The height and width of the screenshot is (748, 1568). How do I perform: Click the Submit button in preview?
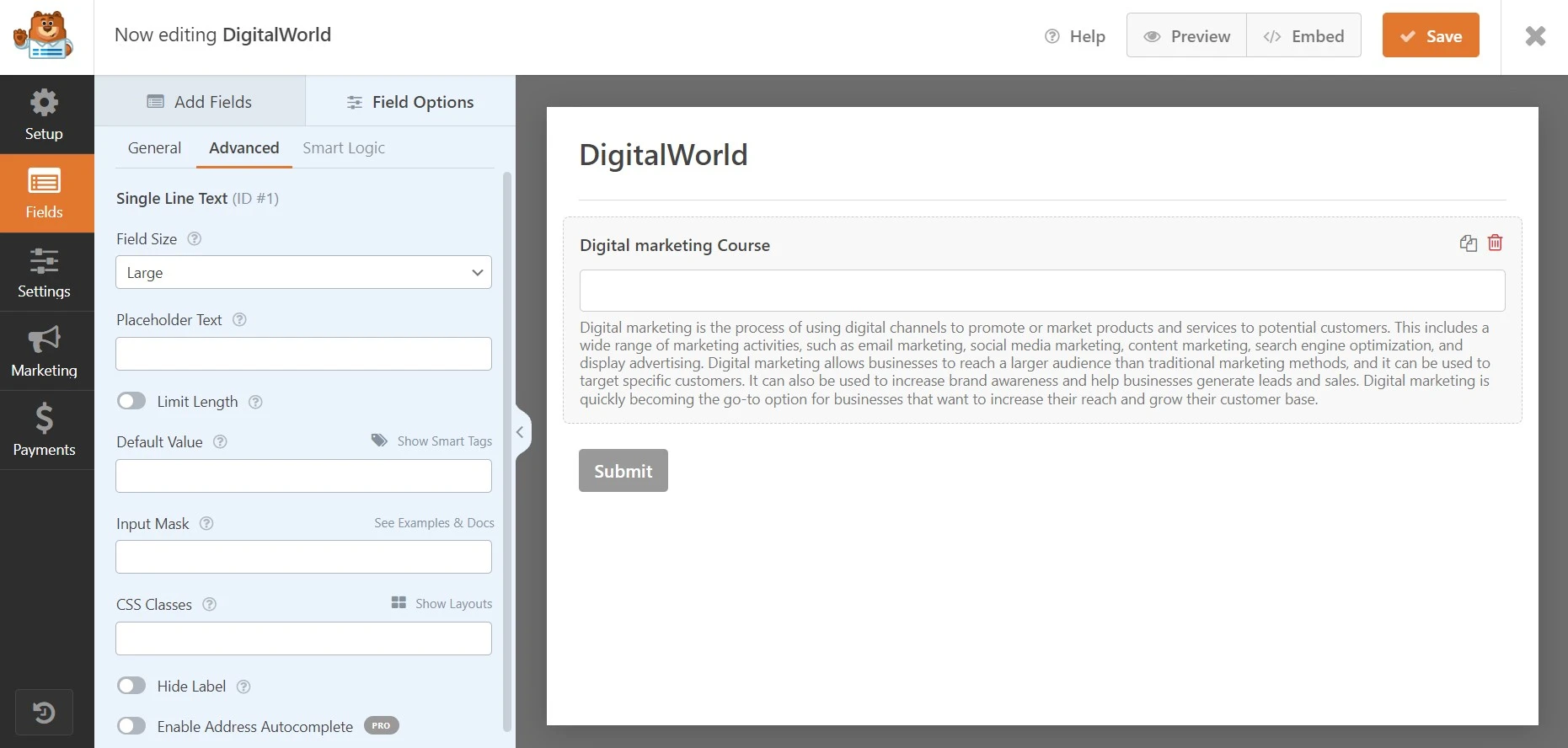pos(623,470)
